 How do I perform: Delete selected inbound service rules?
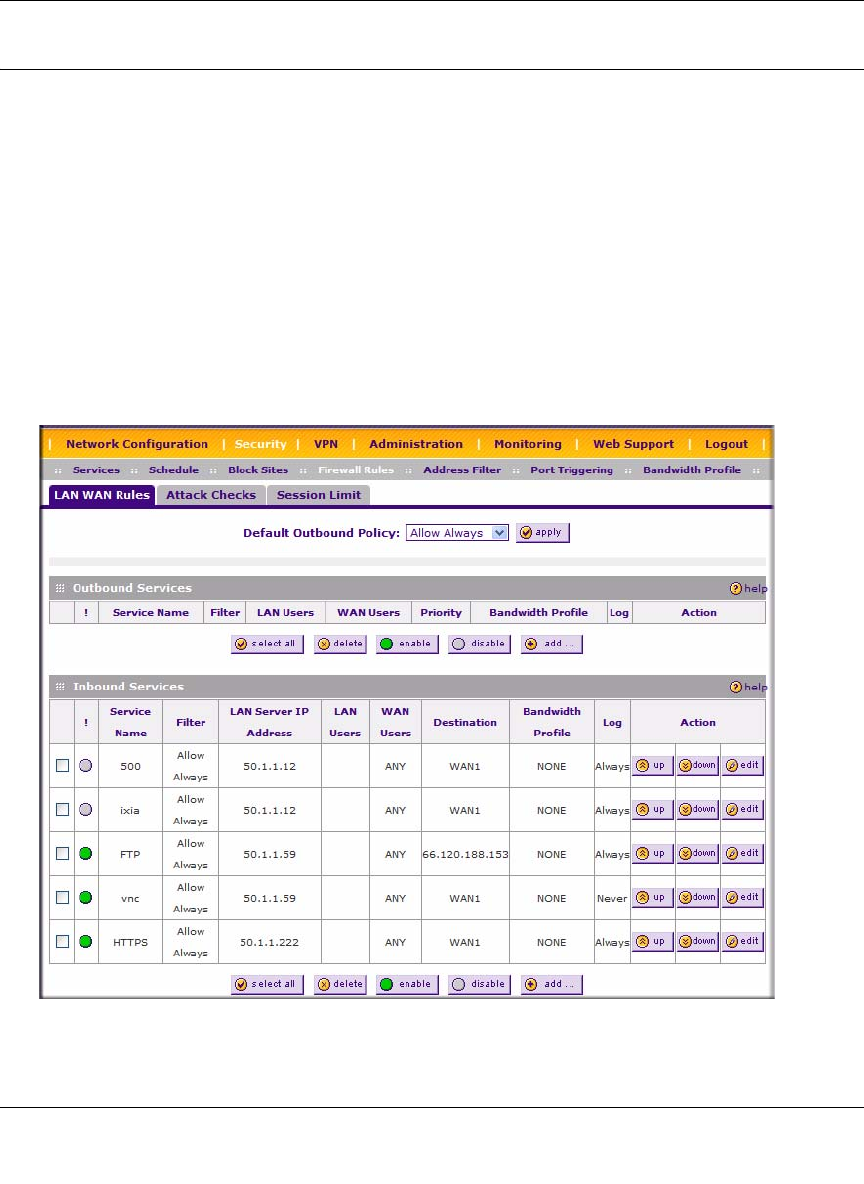(x=340, y=985)
